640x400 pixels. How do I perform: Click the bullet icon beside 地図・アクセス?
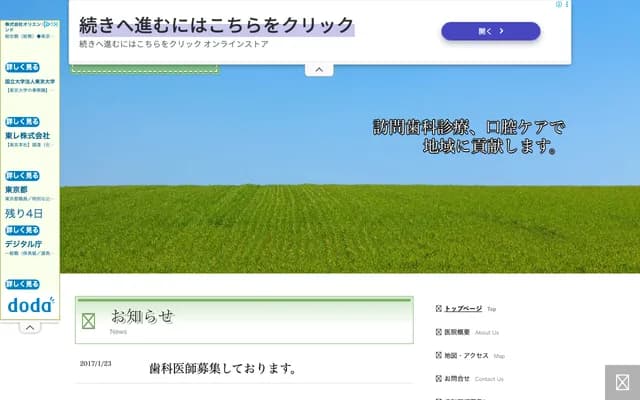click(439, 355)
